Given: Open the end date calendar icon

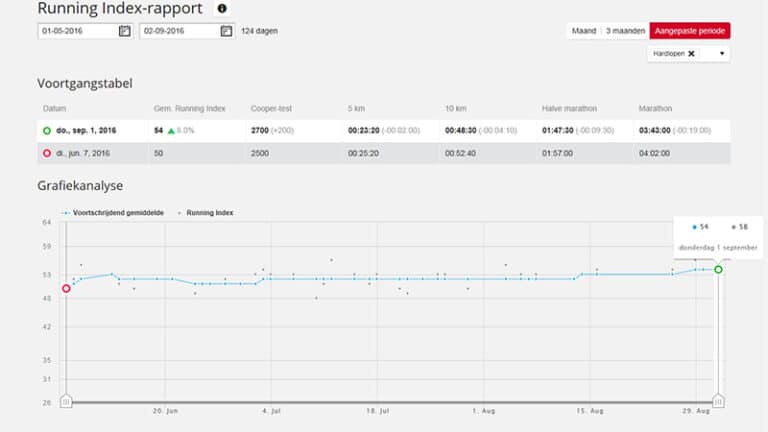Looking at the screenshot, I should pos(226,31).
